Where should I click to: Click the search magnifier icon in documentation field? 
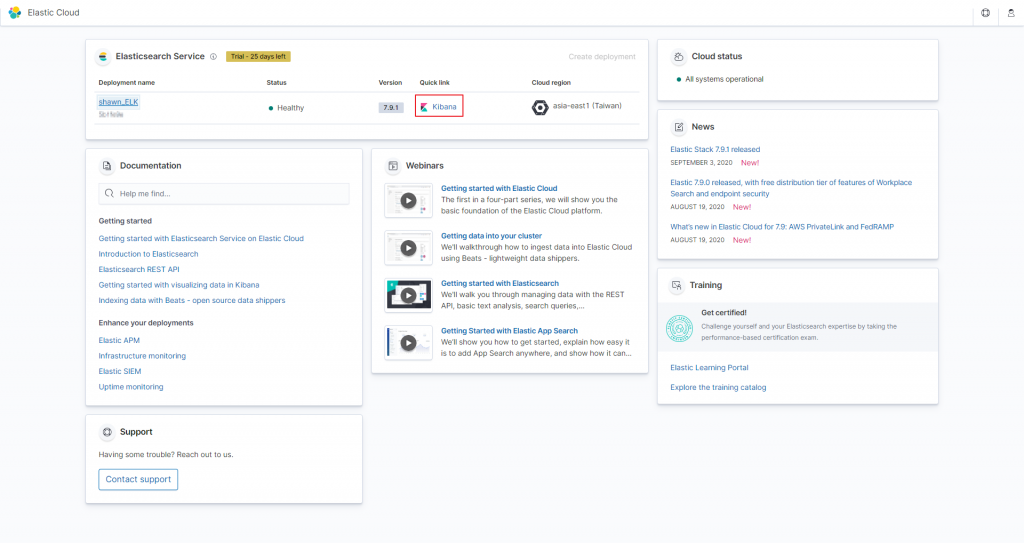coord(109,193)
